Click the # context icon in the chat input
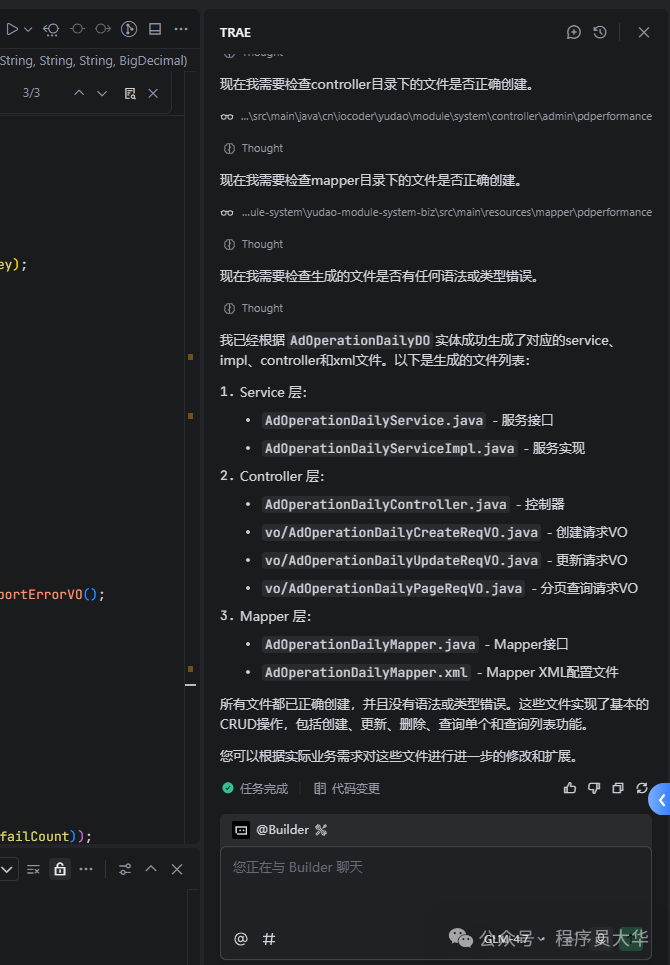 (267, 939)
